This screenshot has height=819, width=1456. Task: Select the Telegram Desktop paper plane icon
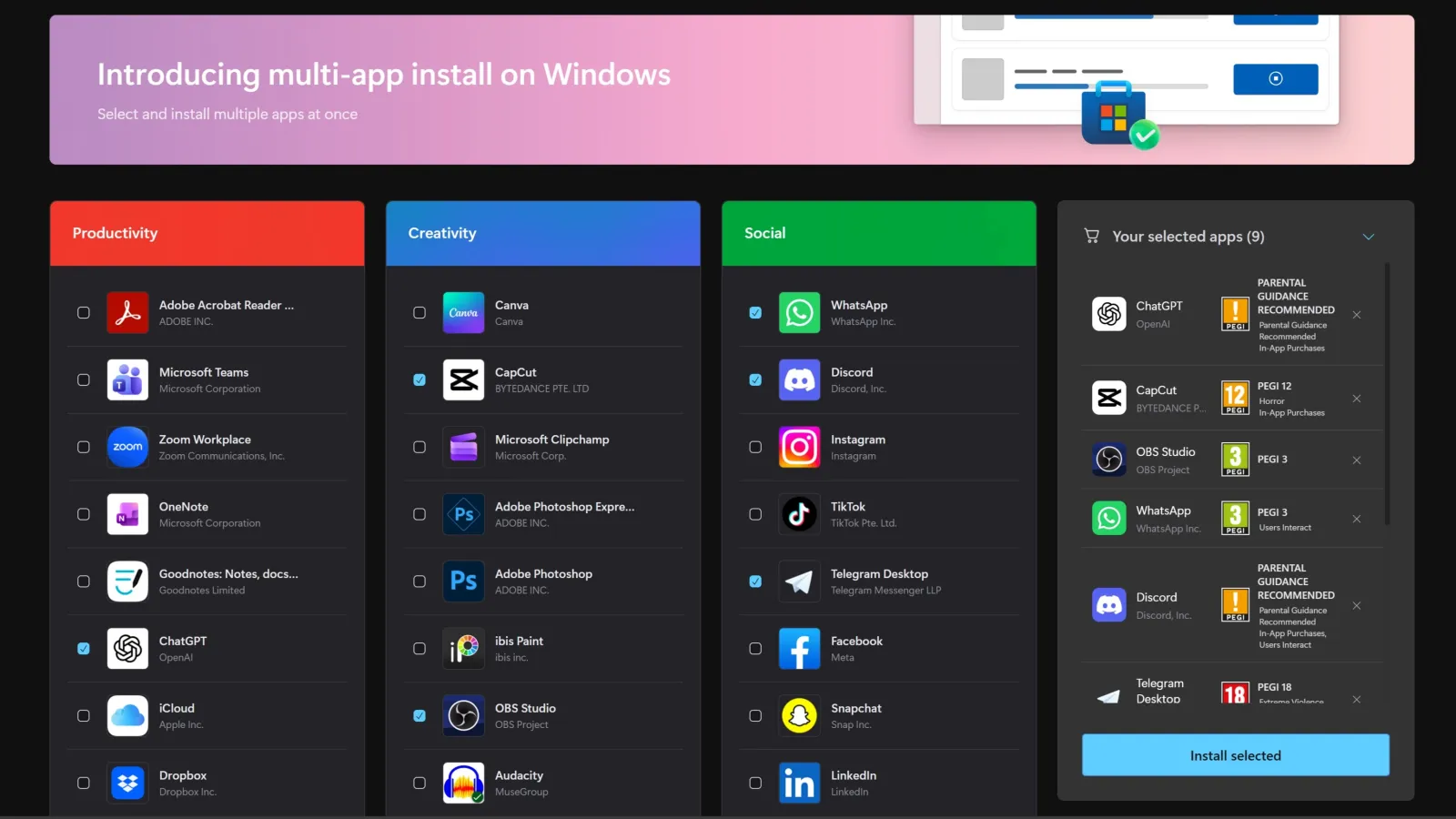point(799,581)
